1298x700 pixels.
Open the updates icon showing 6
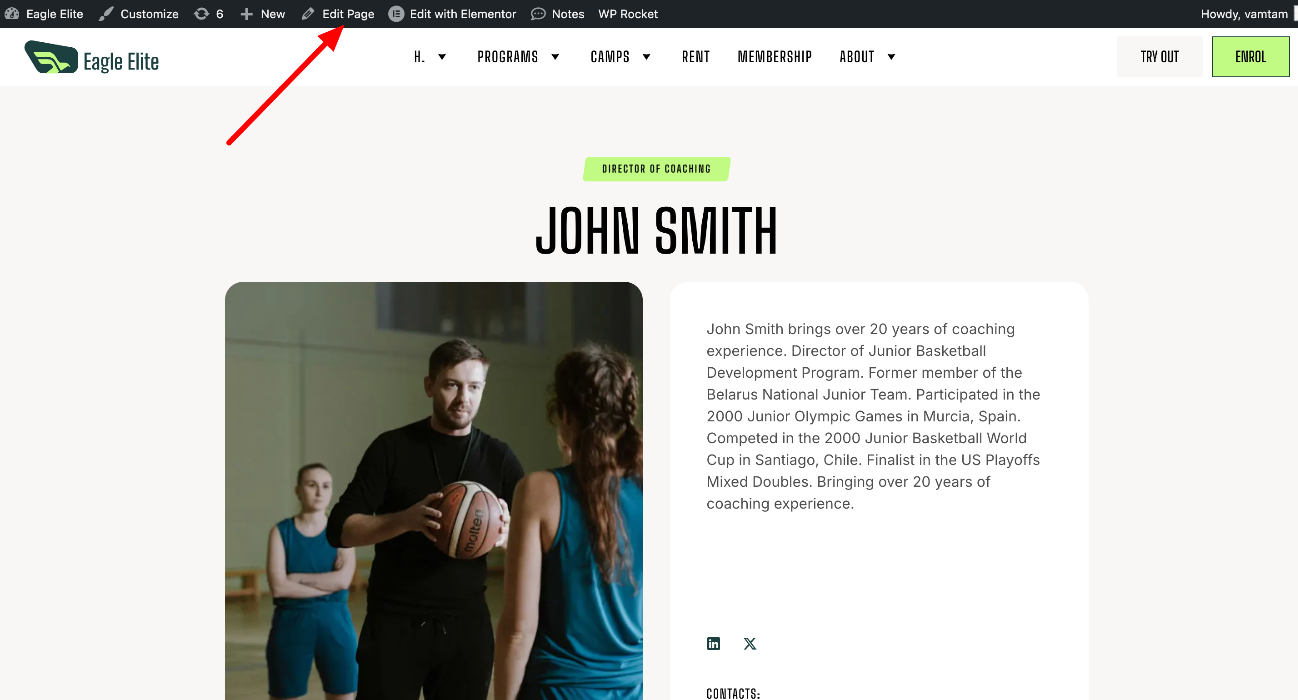tap(202, 14)
